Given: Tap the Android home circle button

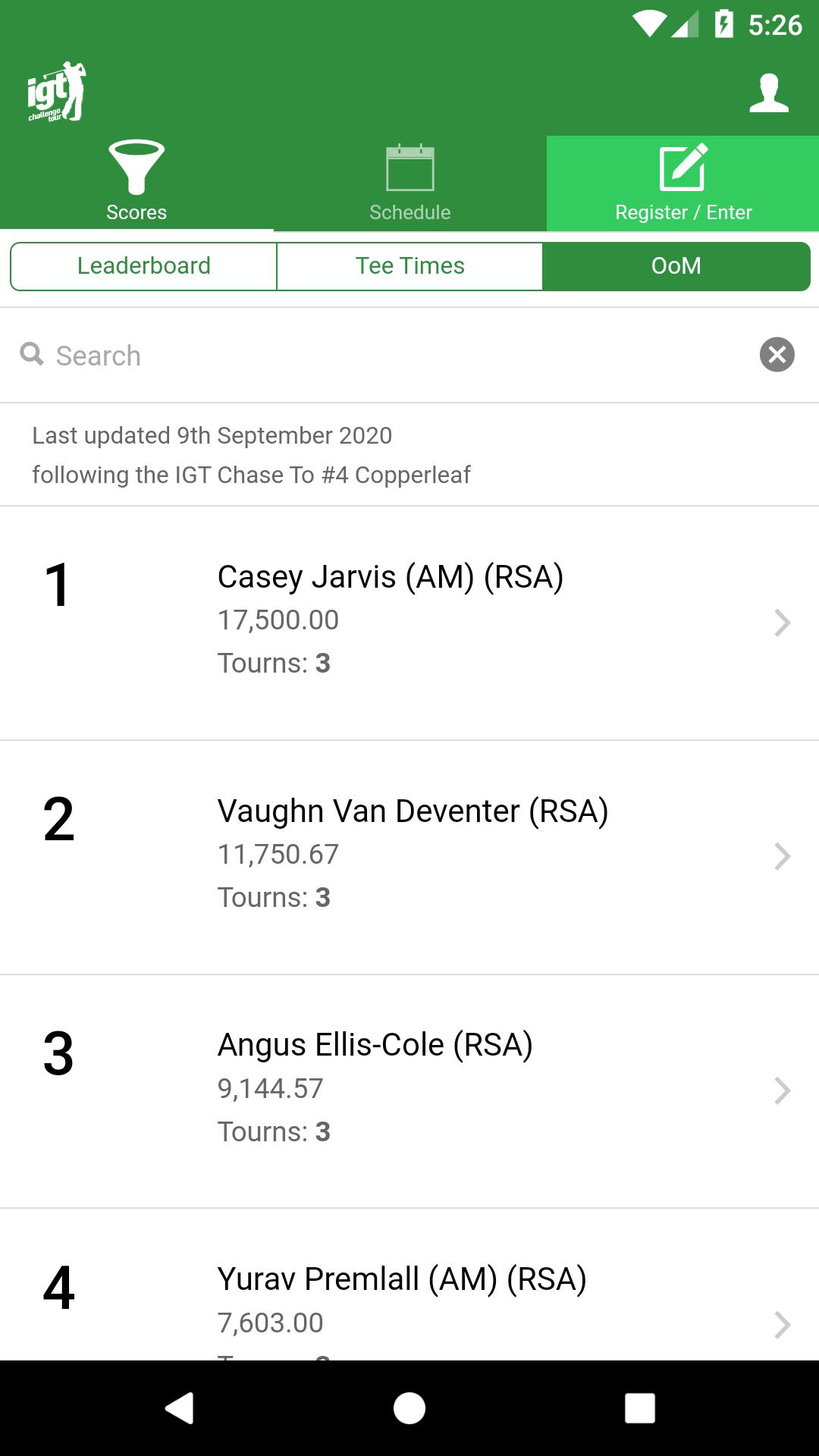Looking at the screenshot, I should pyautogui.click(x=409, y=1408).
